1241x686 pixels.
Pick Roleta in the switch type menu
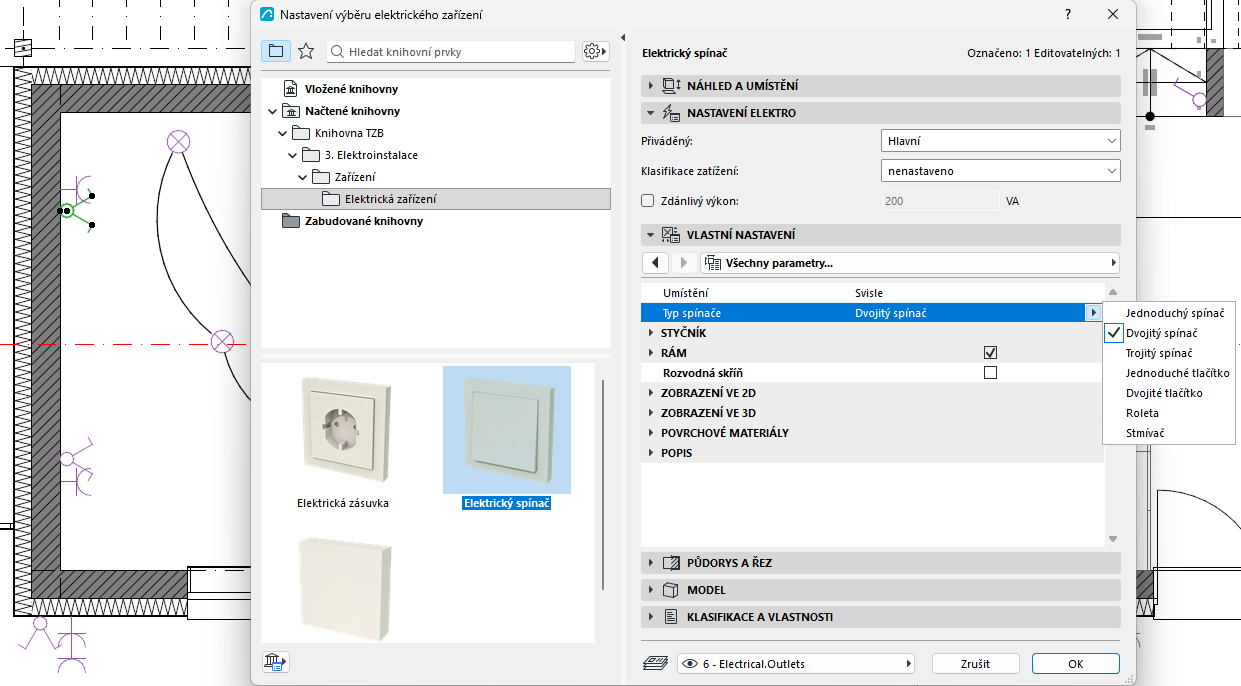1142,413
